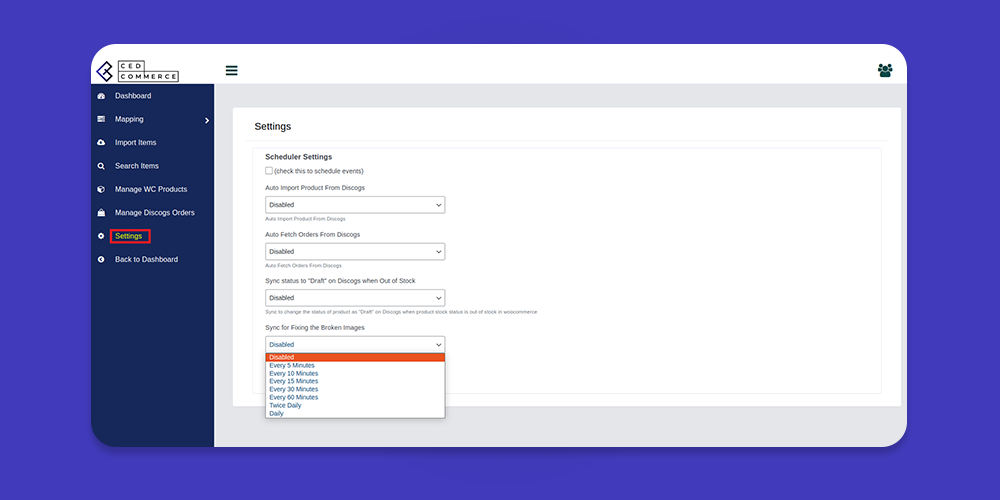Collapse Sync for Fixing Broken Images dropdown
The width and height of the screenshot is (1000, 500).
pos(355,344)
